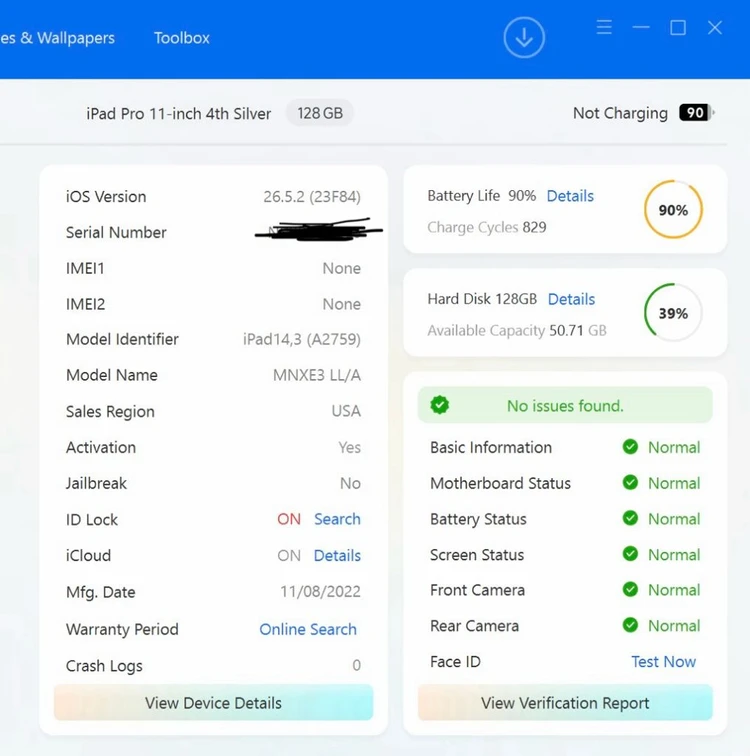Click the ID Lock Search link
This screenshot has height=756, width=750.
(337, 519)
